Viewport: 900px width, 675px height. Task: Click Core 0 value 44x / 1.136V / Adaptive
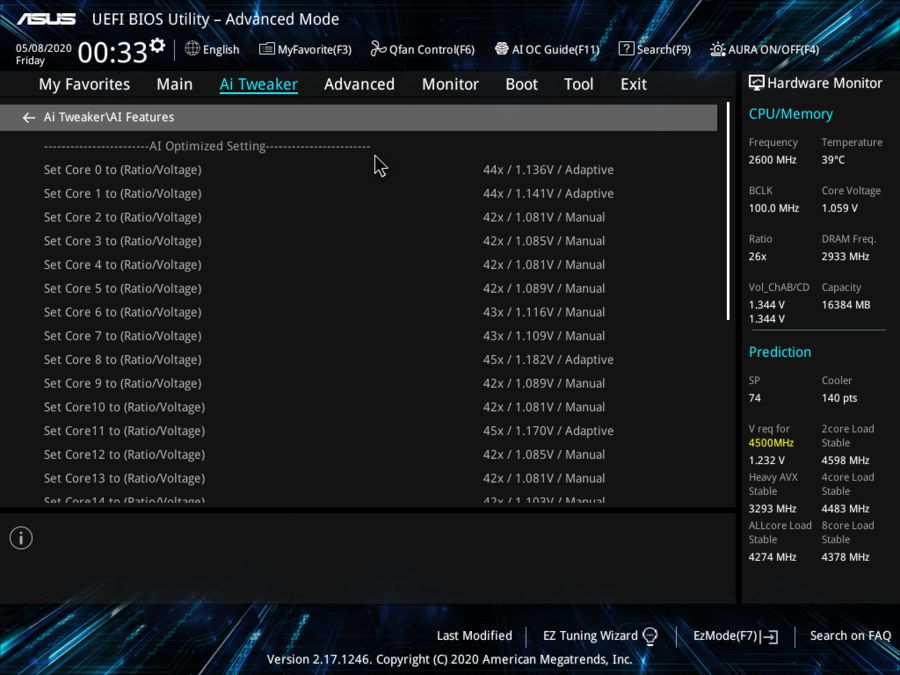[548, 170]
